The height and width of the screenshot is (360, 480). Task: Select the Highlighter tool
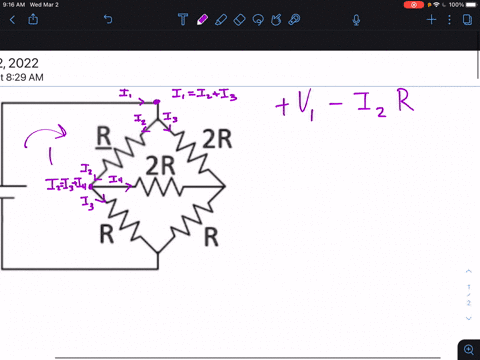coord(221,20)
